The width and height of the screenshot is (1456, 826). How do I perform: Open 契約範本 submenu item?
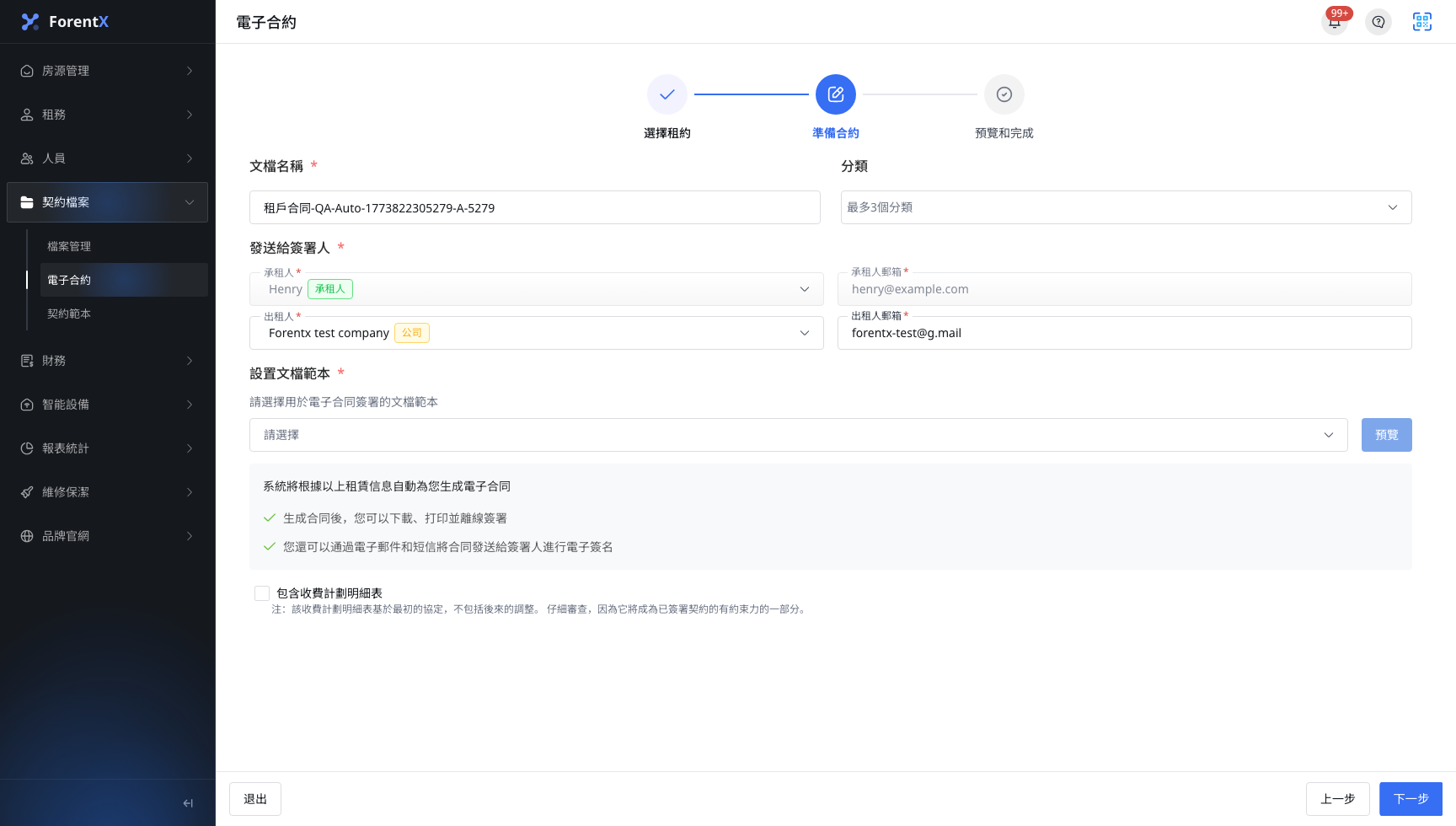124,314
